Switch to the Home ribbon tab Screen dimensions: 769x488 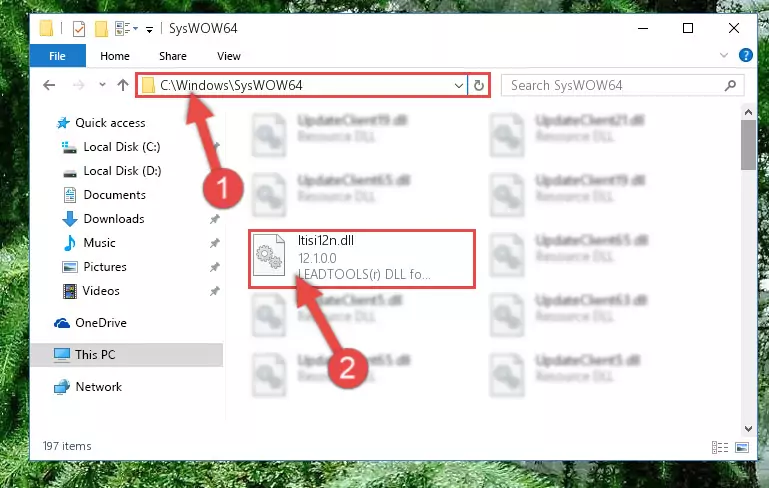pyautogui.click(x=115, y=56)
